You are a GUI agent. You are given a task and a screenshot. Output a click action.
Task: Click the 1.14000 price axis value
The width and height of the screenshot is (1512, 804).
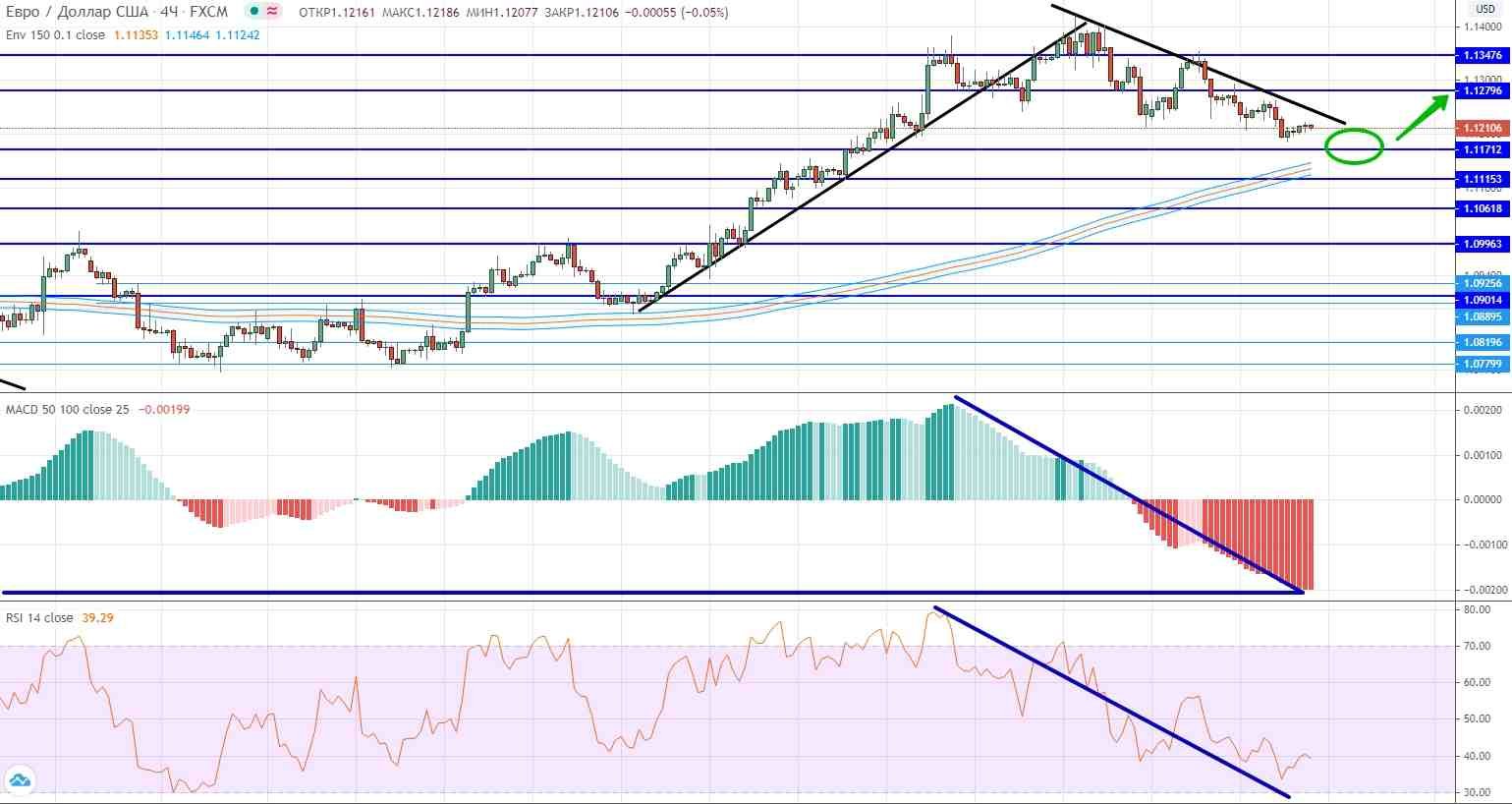[x=1483, y=28]
